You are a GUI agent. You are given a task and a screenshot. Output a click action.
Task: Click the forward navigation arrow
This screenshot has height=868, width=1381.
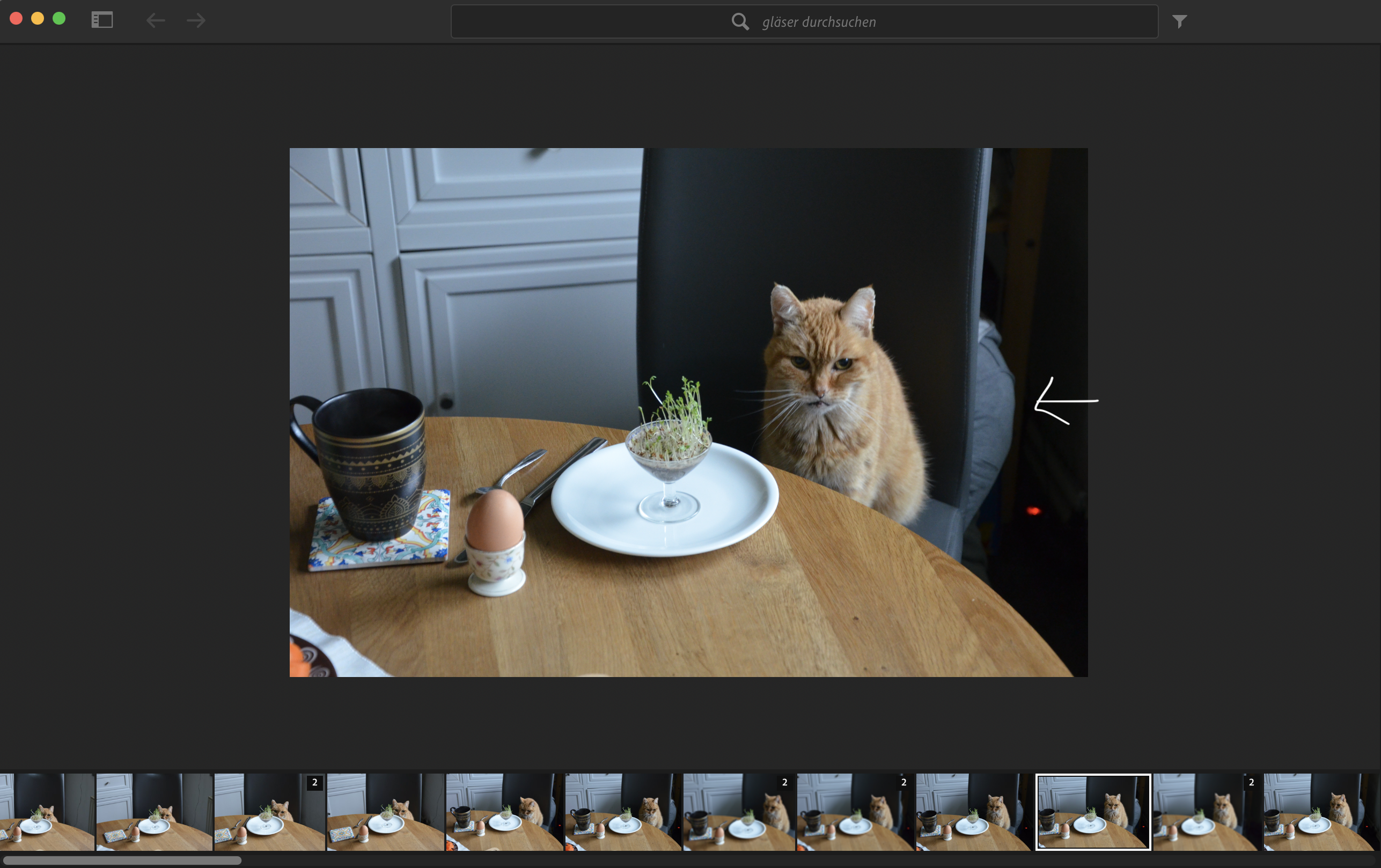pyautogui.click(x=196, y=20)
